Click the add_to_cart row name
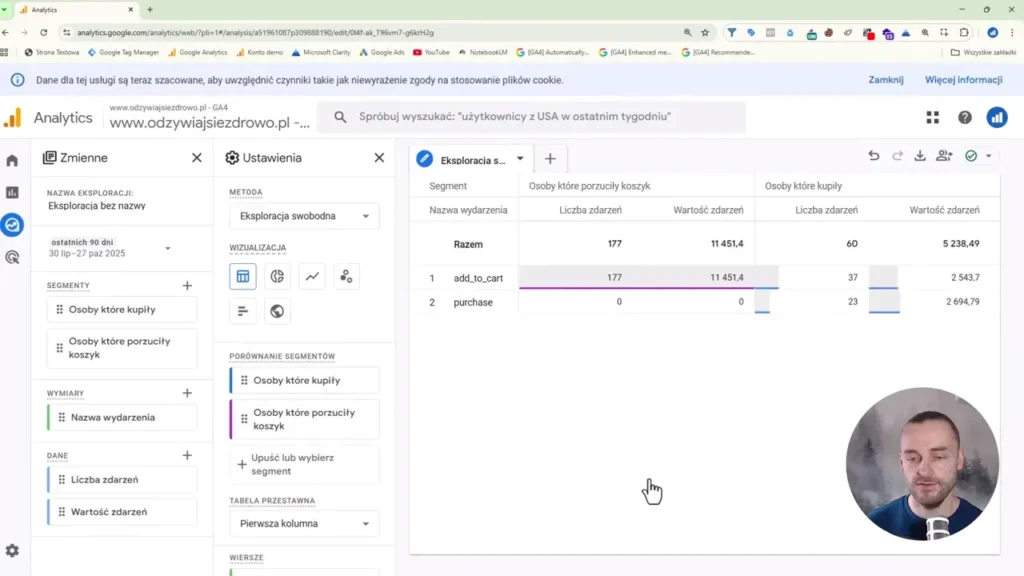Image resolution: width=1024 pixels, height=576 pixels. (x=478, y=278)
